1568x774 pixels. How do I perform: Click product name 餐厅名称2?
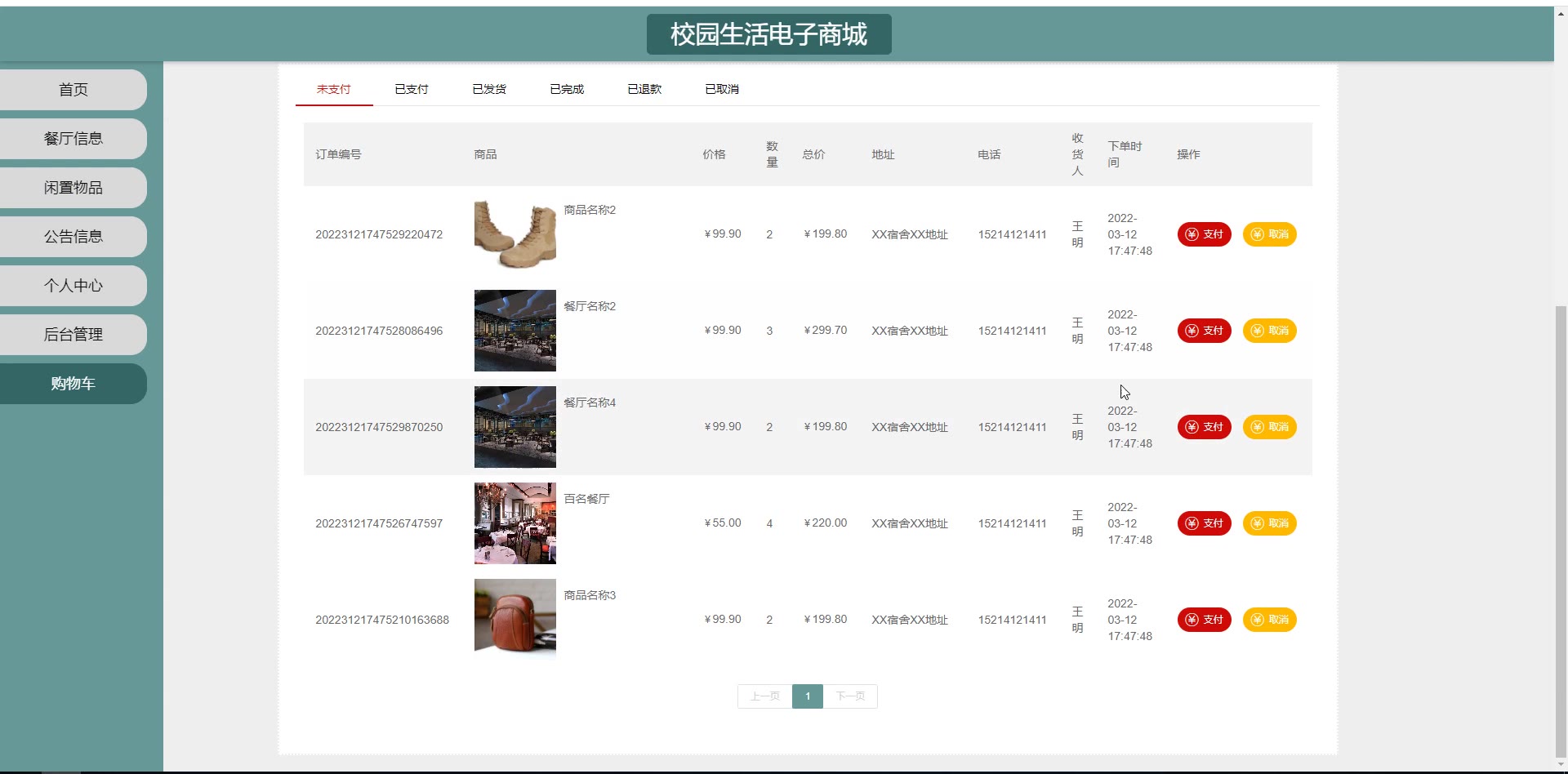tap(590, 306)
